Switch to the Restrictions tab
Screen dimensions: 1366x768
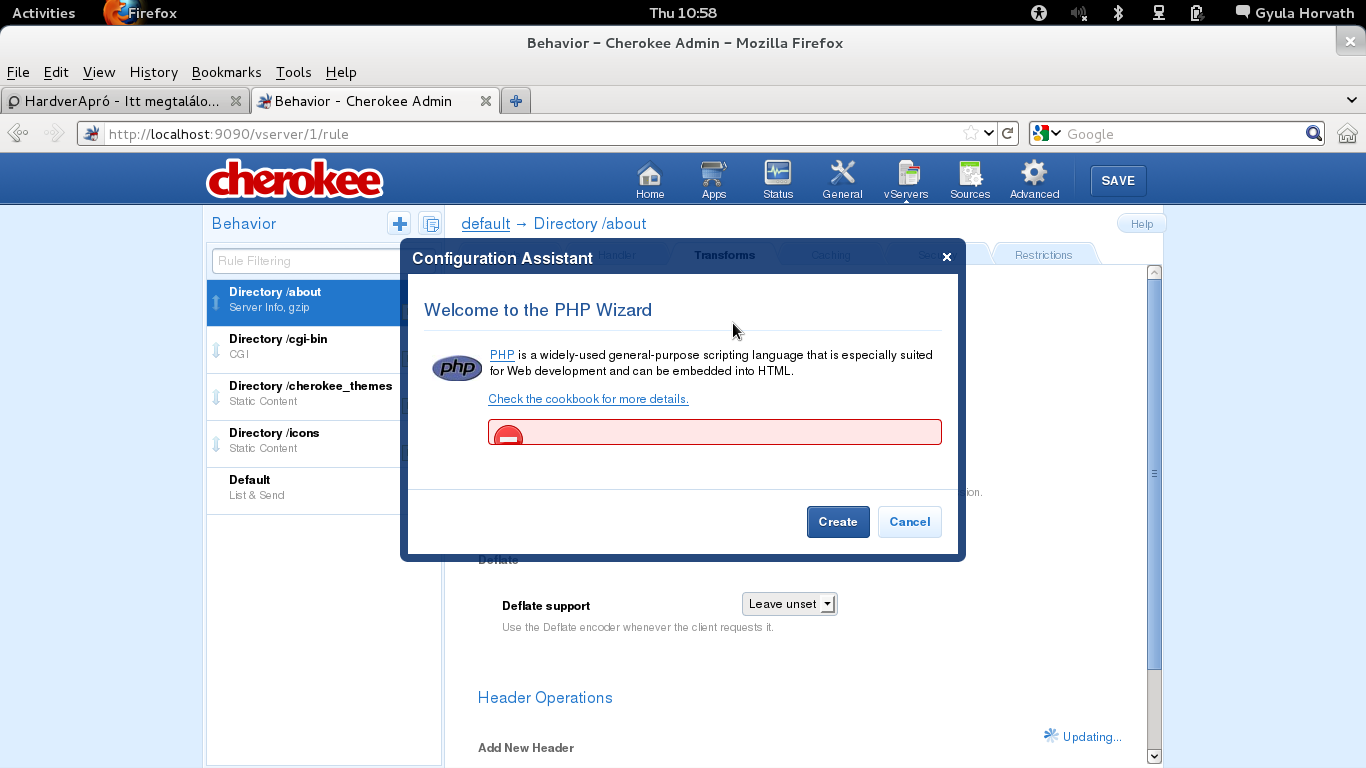point(1043,255)
